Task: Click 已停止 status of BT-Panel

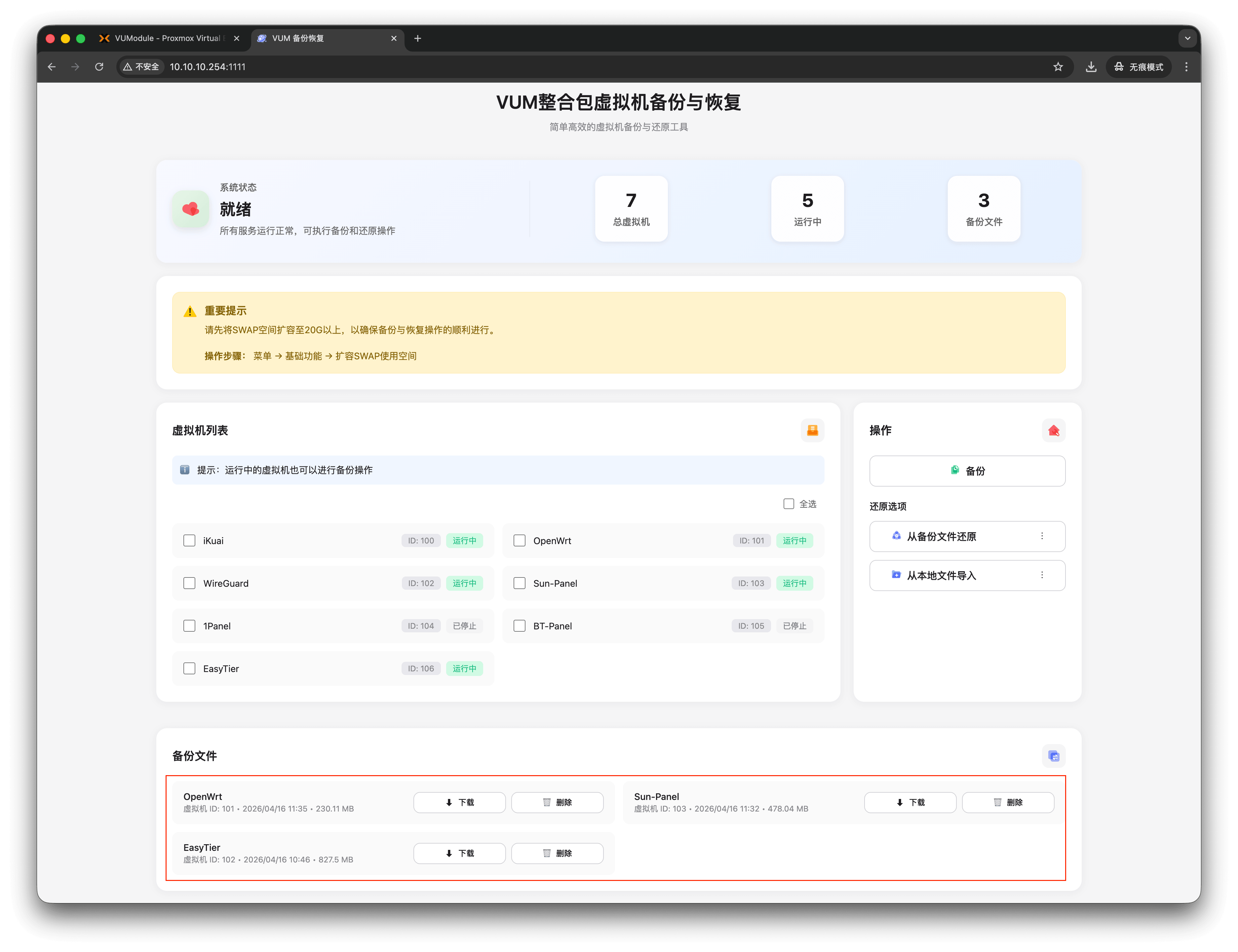Action: tap(794, 626)
